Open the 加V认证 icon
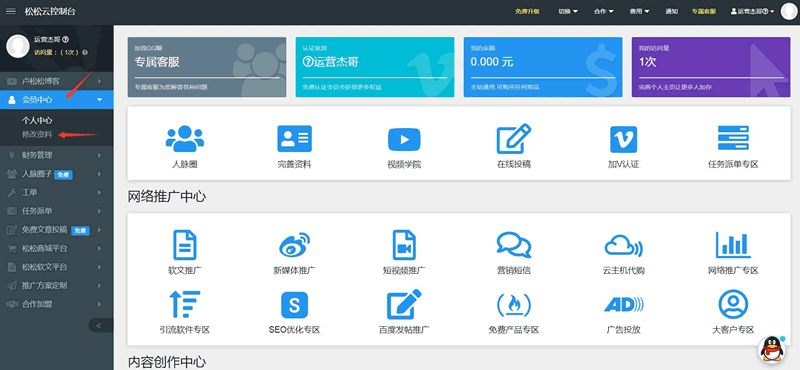This screenshot has height=370, width=800. tap(623, 139)
